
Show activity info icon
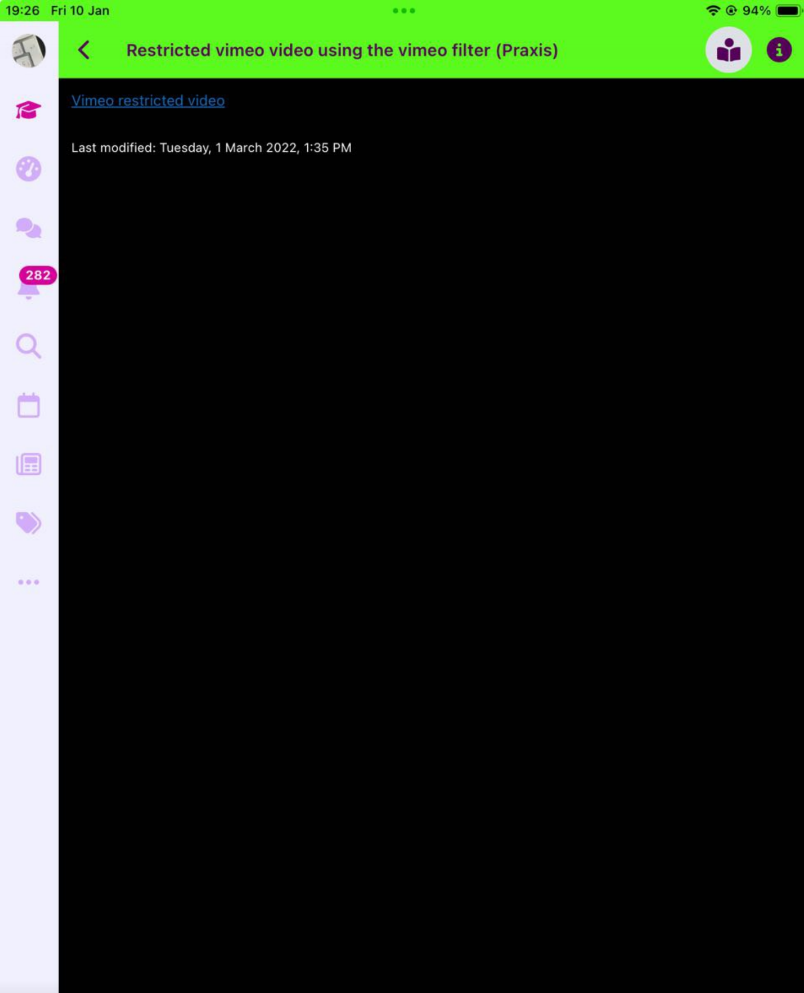tap(779, 50)
